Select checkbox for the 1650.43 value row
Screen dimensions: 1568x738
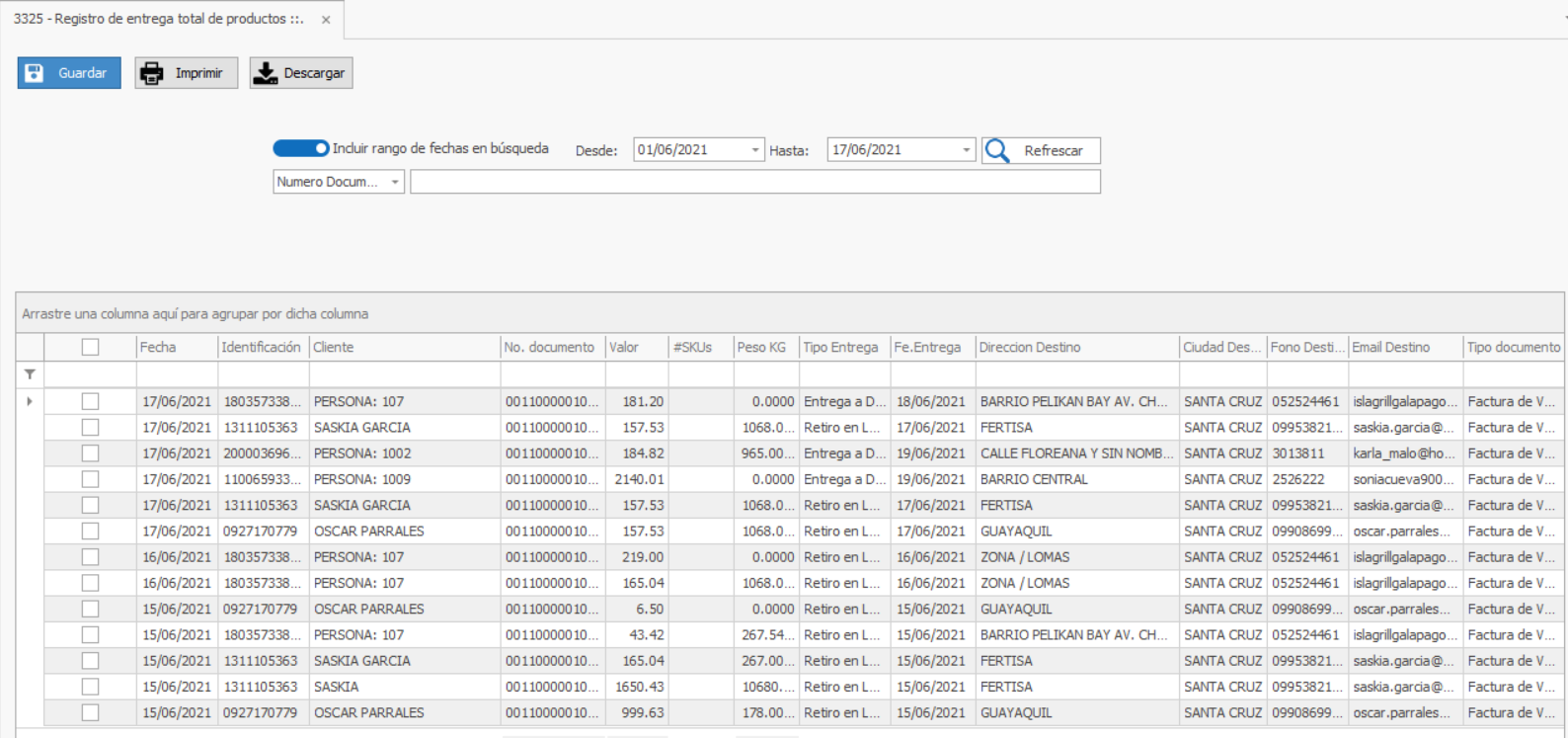[90, 687]
